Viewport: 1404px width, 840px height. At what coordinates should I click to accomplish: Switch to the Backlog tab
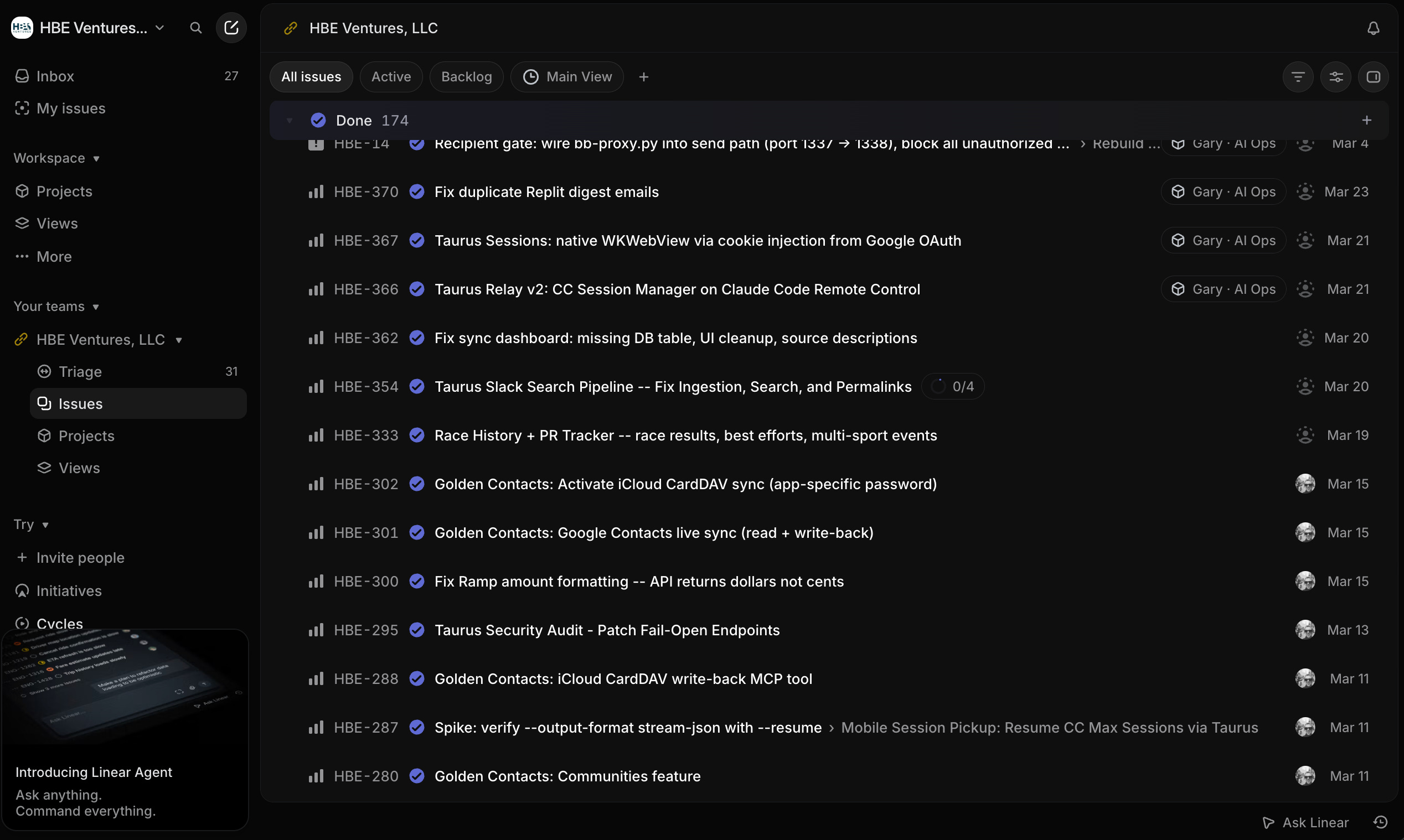pos(466,77)
